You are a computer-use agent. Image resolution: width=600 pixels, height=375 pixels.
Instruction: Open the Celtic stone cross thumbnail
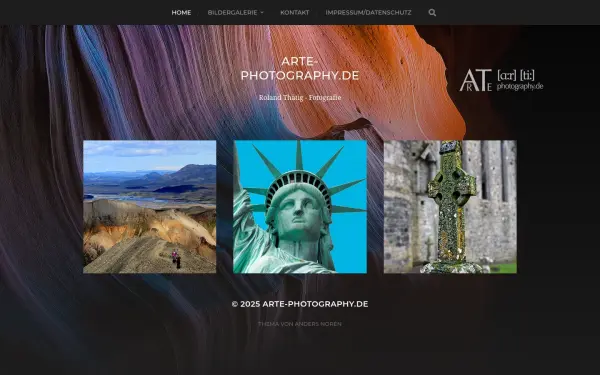coord(450,207)
